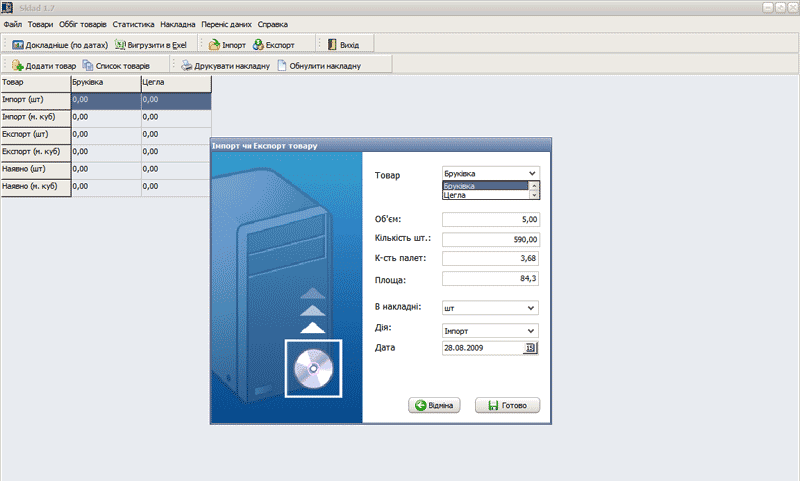Open Список товарів from the toolbar
Image resolution: width=800 pixels, height=481 pixels.
point(89,66)
